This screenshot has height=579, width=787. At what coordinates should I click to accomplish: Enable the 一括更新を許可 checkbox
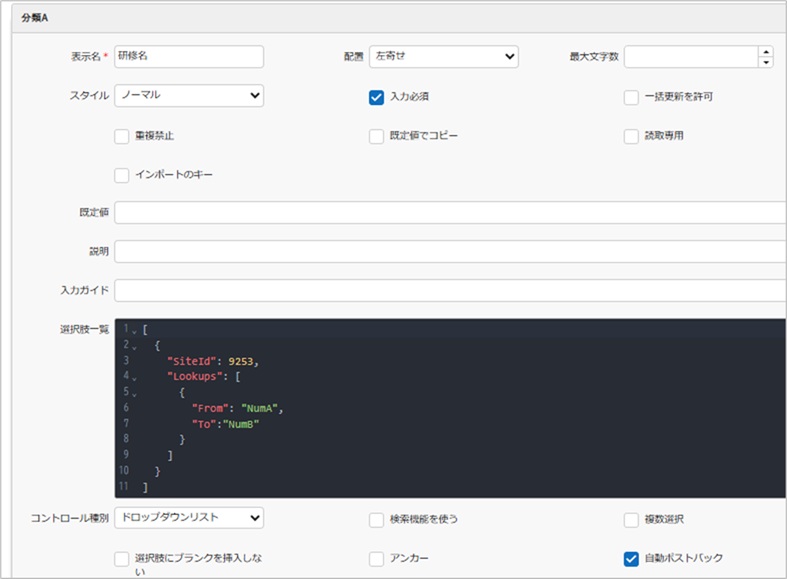(631, 97)
